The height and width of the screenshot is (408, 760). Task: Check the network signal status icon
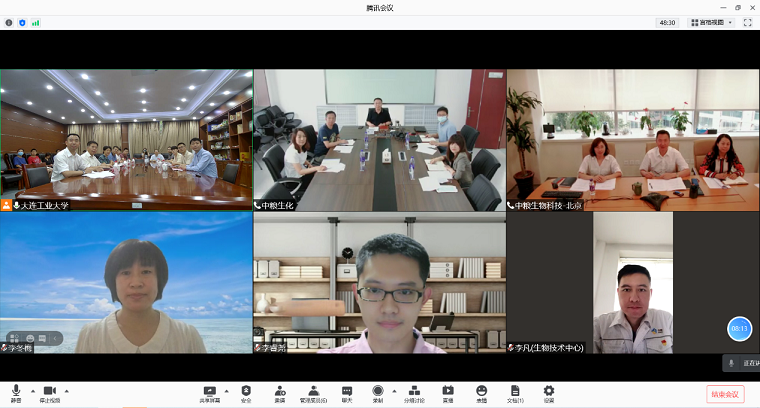36,22
